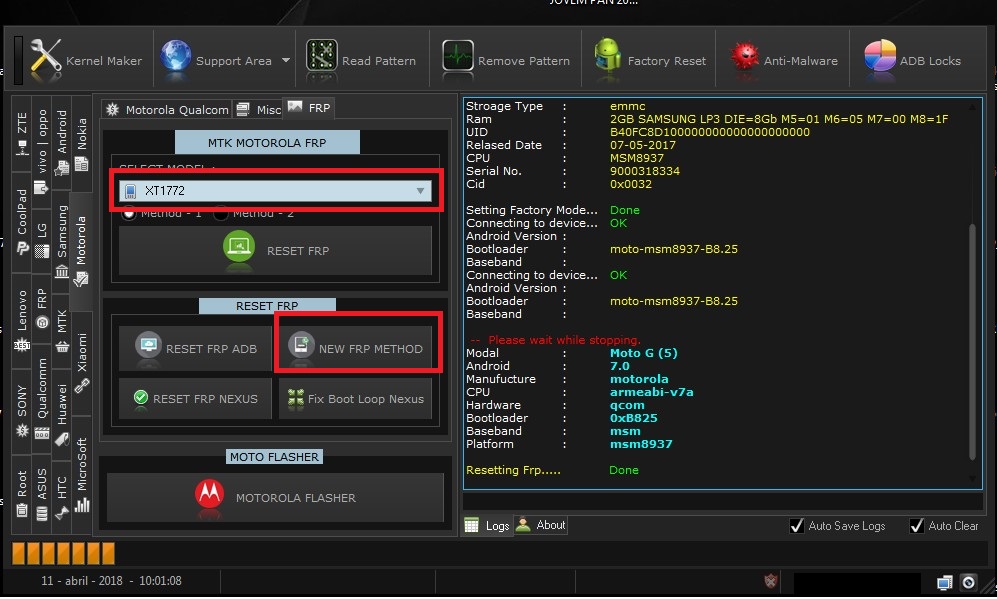Choose the Method - 1 radio button
Viewport: 997px width, 599px height.
[129, 213]
